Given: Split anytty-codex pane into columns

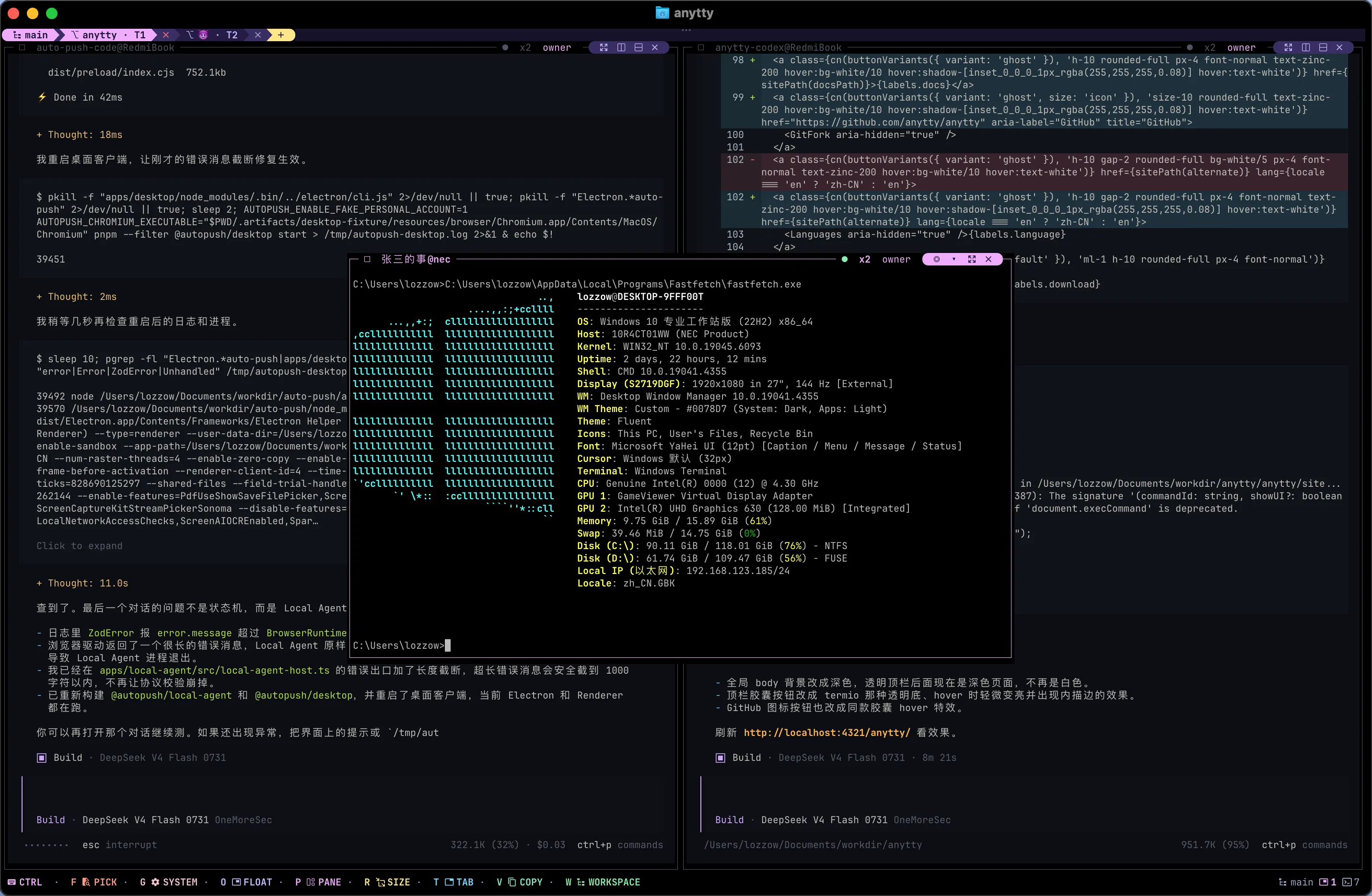Looking at the screenshot, I should [x=1306, y=48].
